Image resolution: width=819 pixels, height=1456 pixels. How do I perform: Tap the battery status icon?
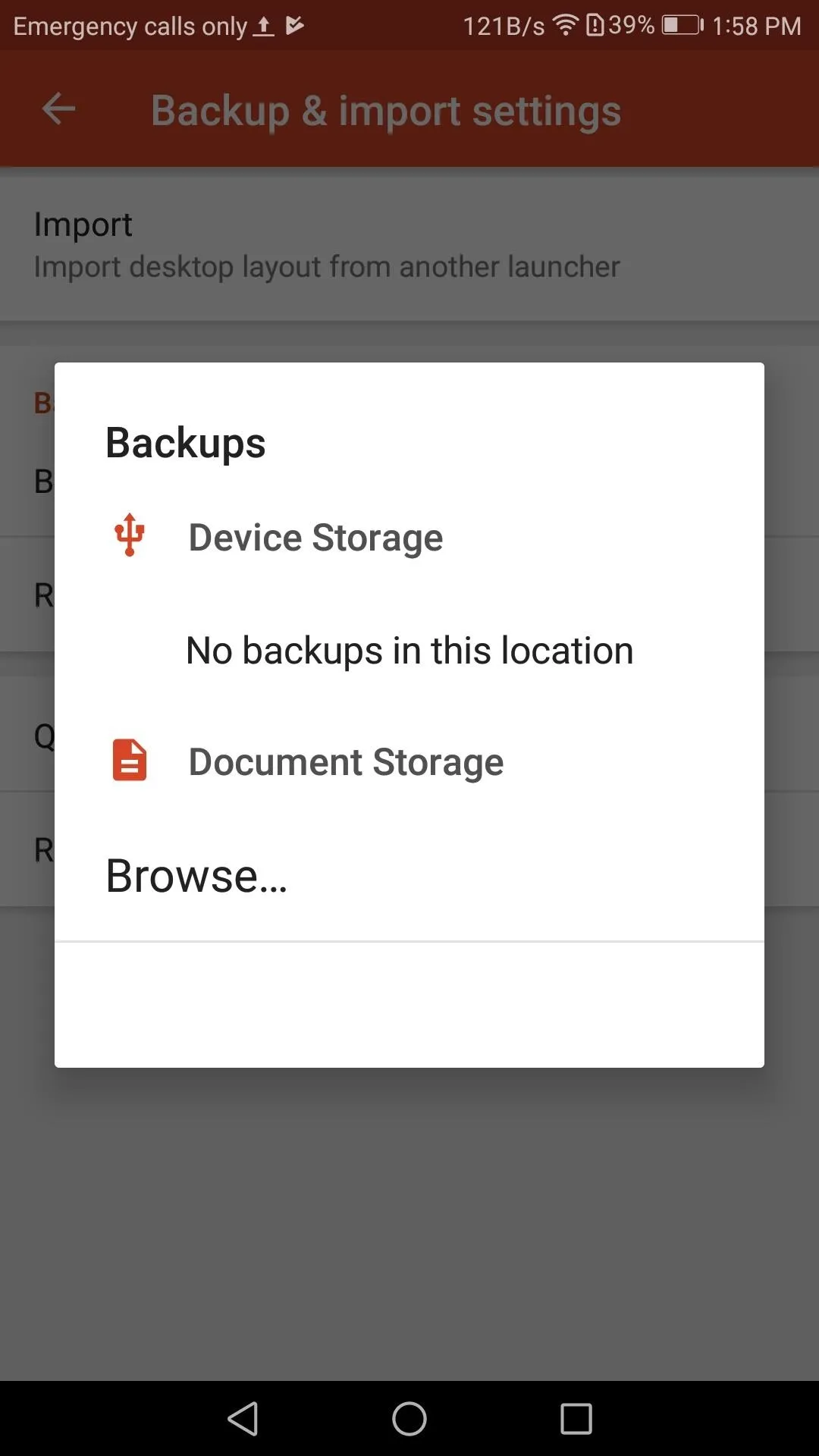(x=682, y=25)
